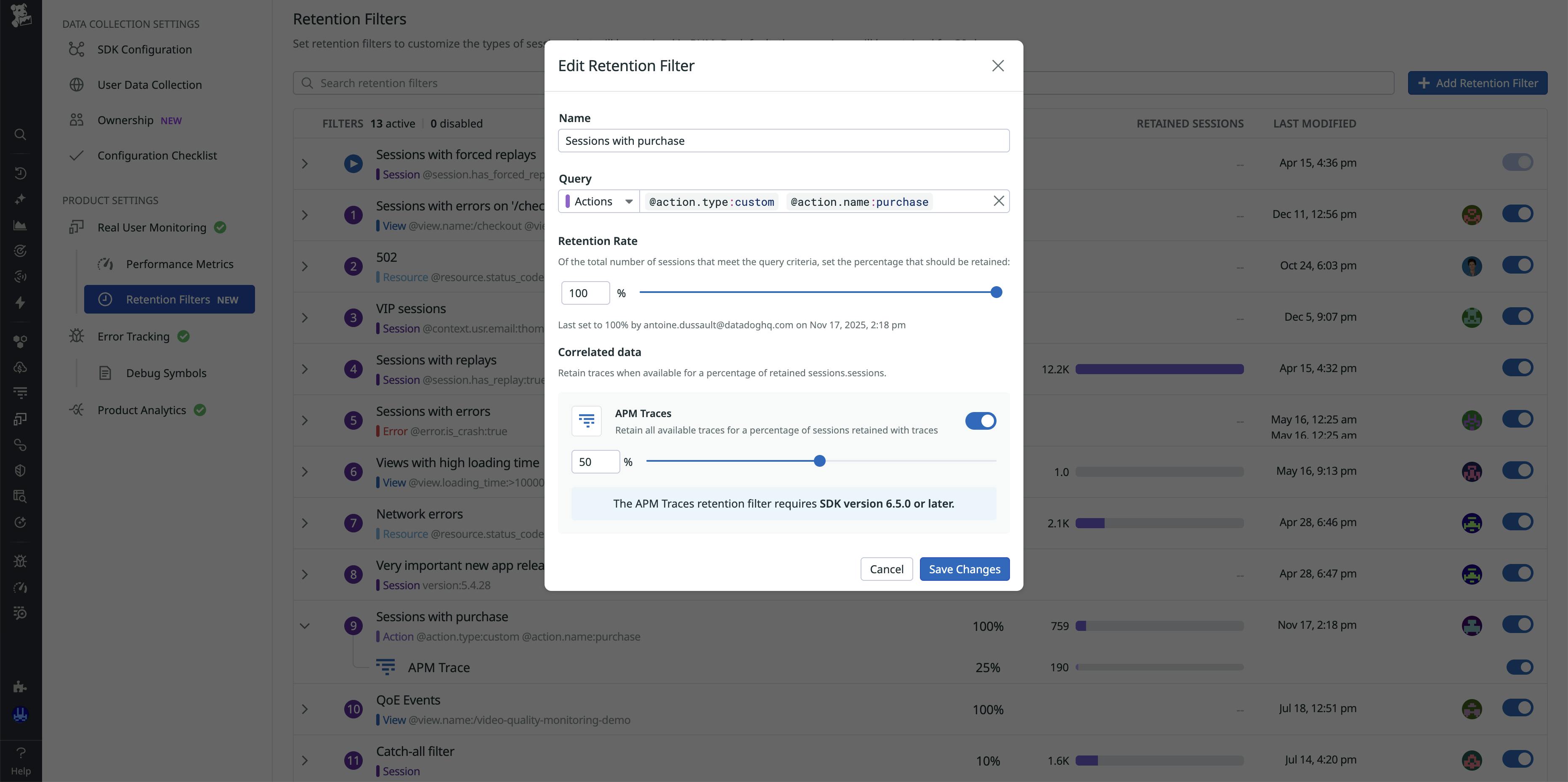The width and height of the screenshot is (1568, 782).
Task: Disable the APM Traces toggle
Action: tap(981, 420)
